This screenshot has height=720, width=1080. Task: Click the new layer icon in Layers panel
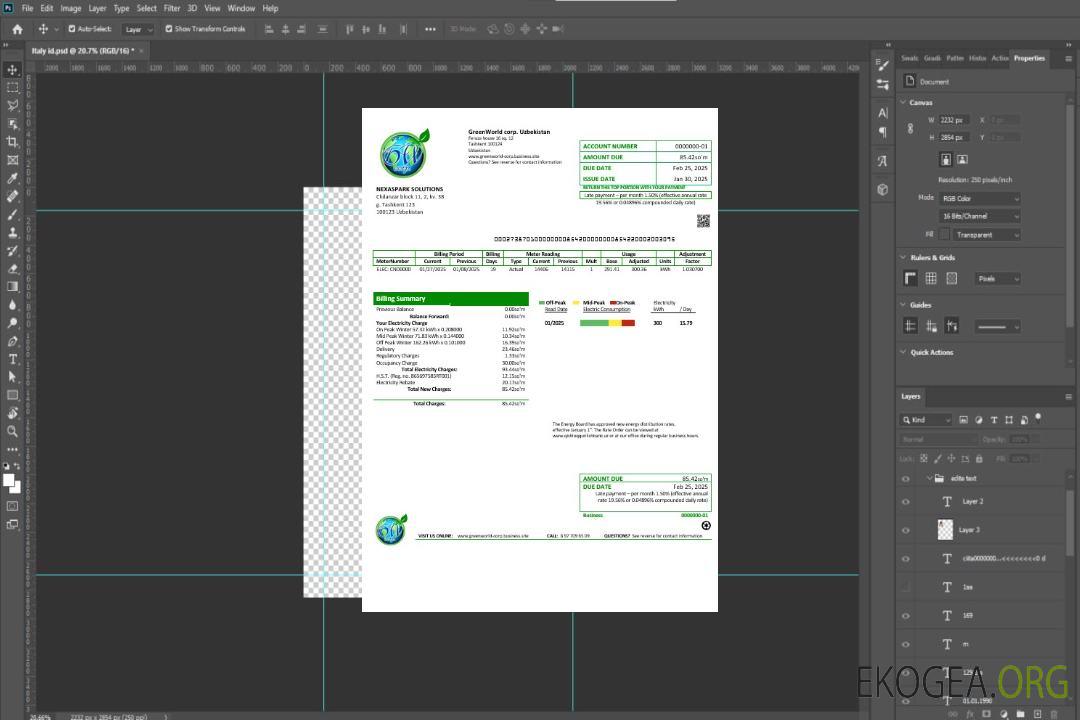pyautogui.click(x=1037, y=714)
